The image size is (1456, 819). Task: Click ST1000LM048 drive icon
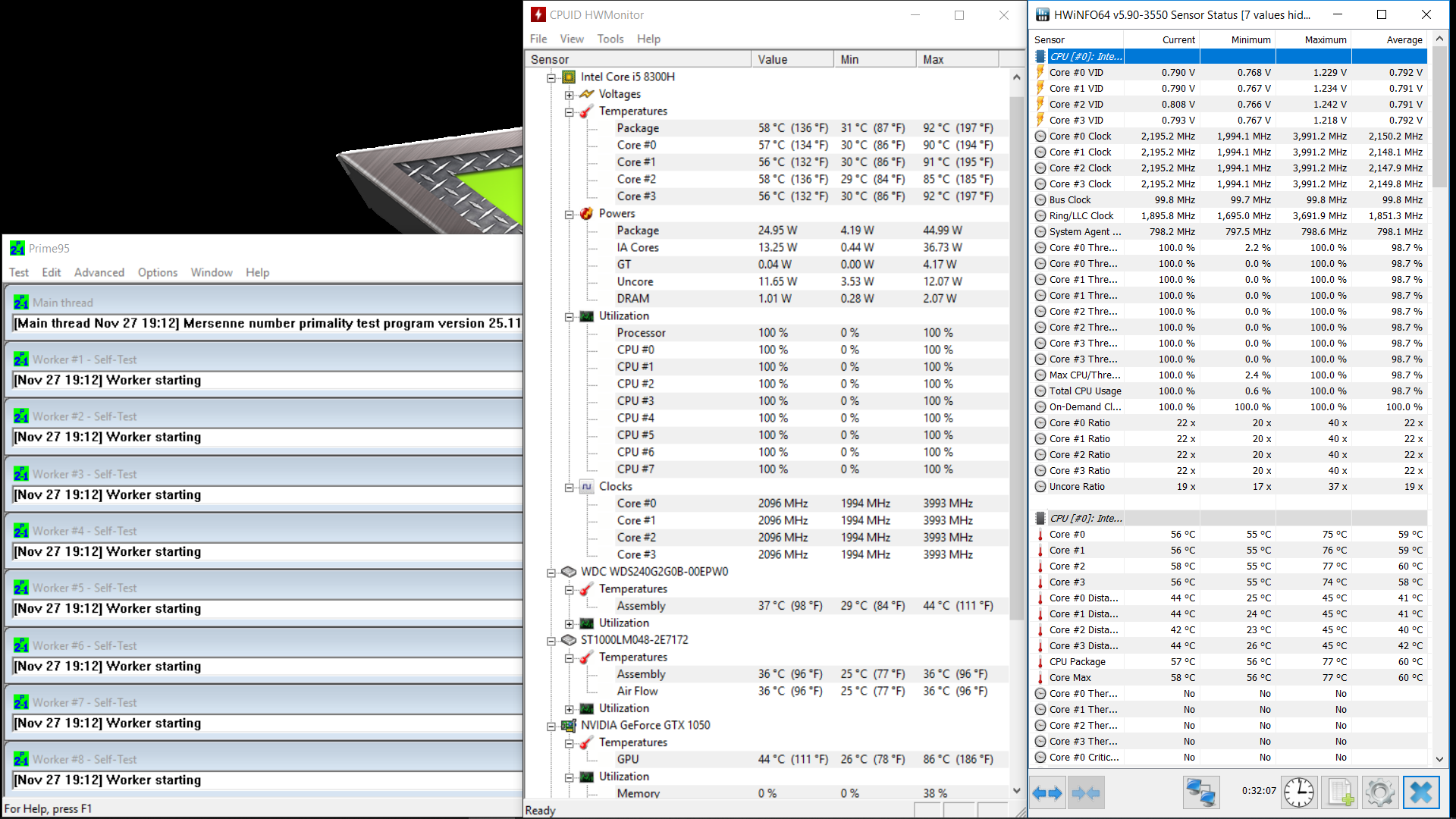569,640
